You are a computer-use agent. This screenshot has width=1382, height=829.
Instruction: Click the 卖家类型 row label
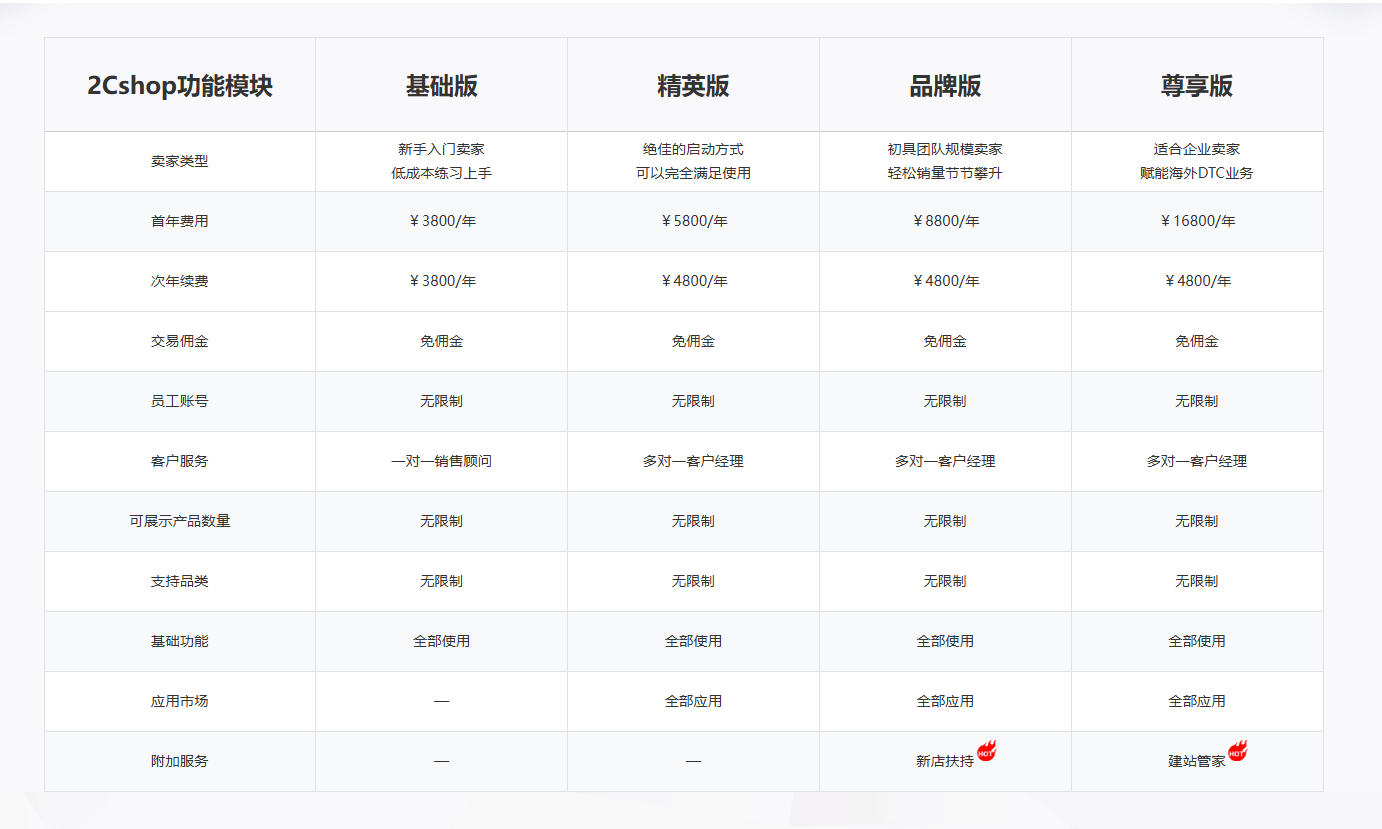coord(180,161)
